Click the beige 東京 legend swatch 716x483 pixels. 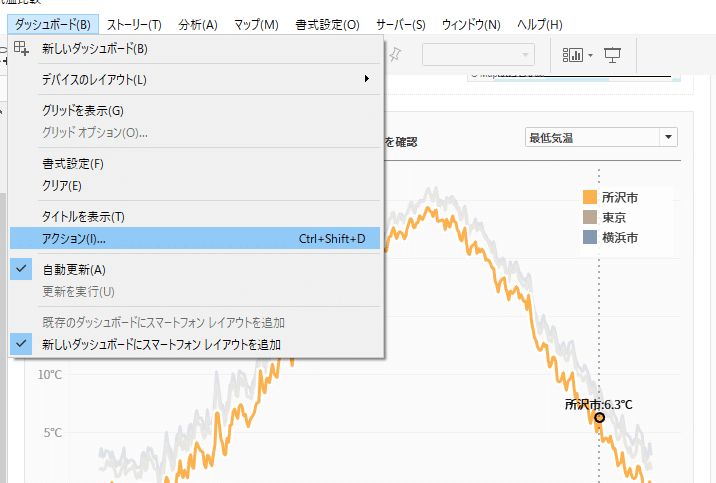coord(590,217)
